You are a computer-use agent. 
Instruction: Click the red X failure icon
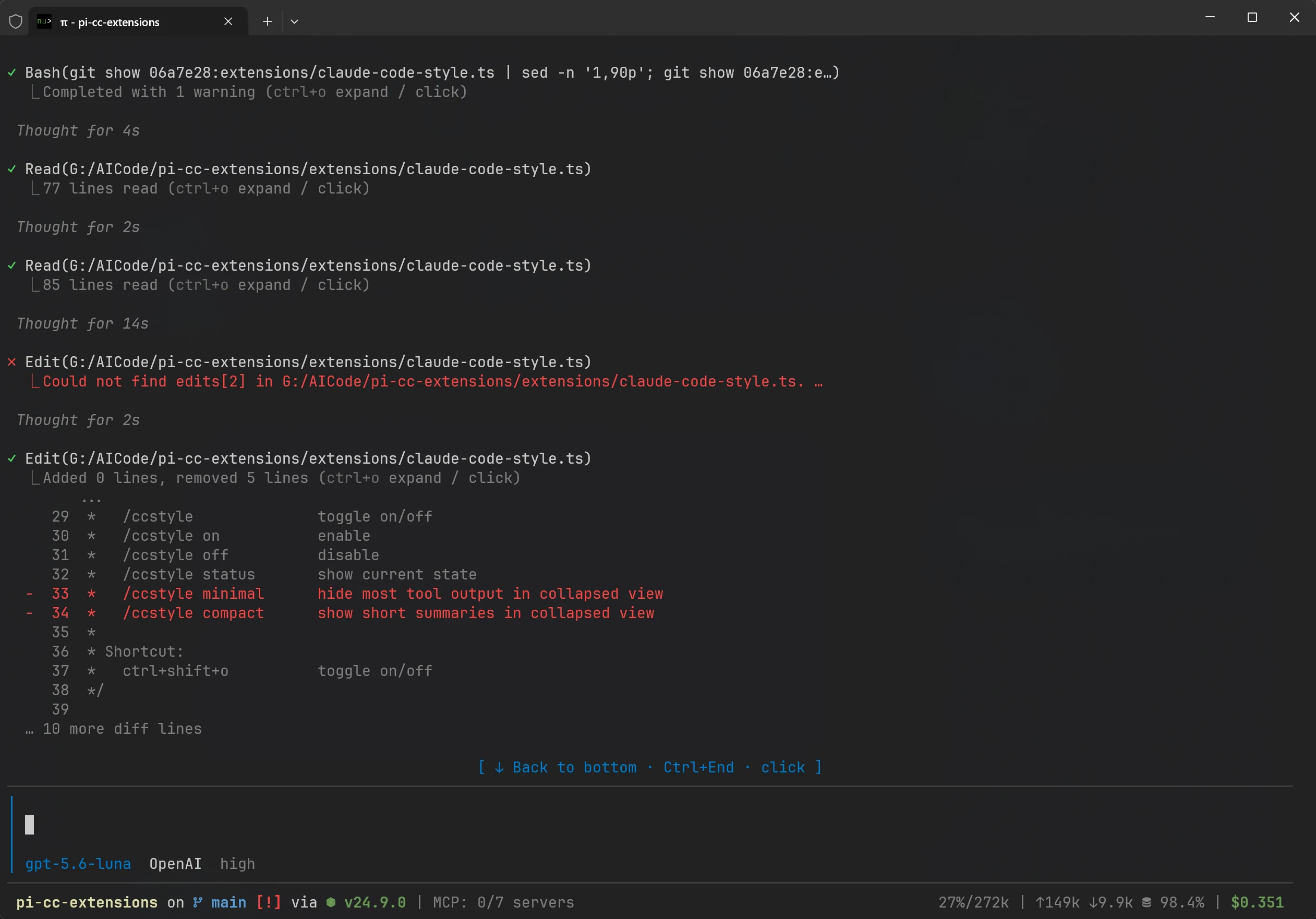point(11,362)
